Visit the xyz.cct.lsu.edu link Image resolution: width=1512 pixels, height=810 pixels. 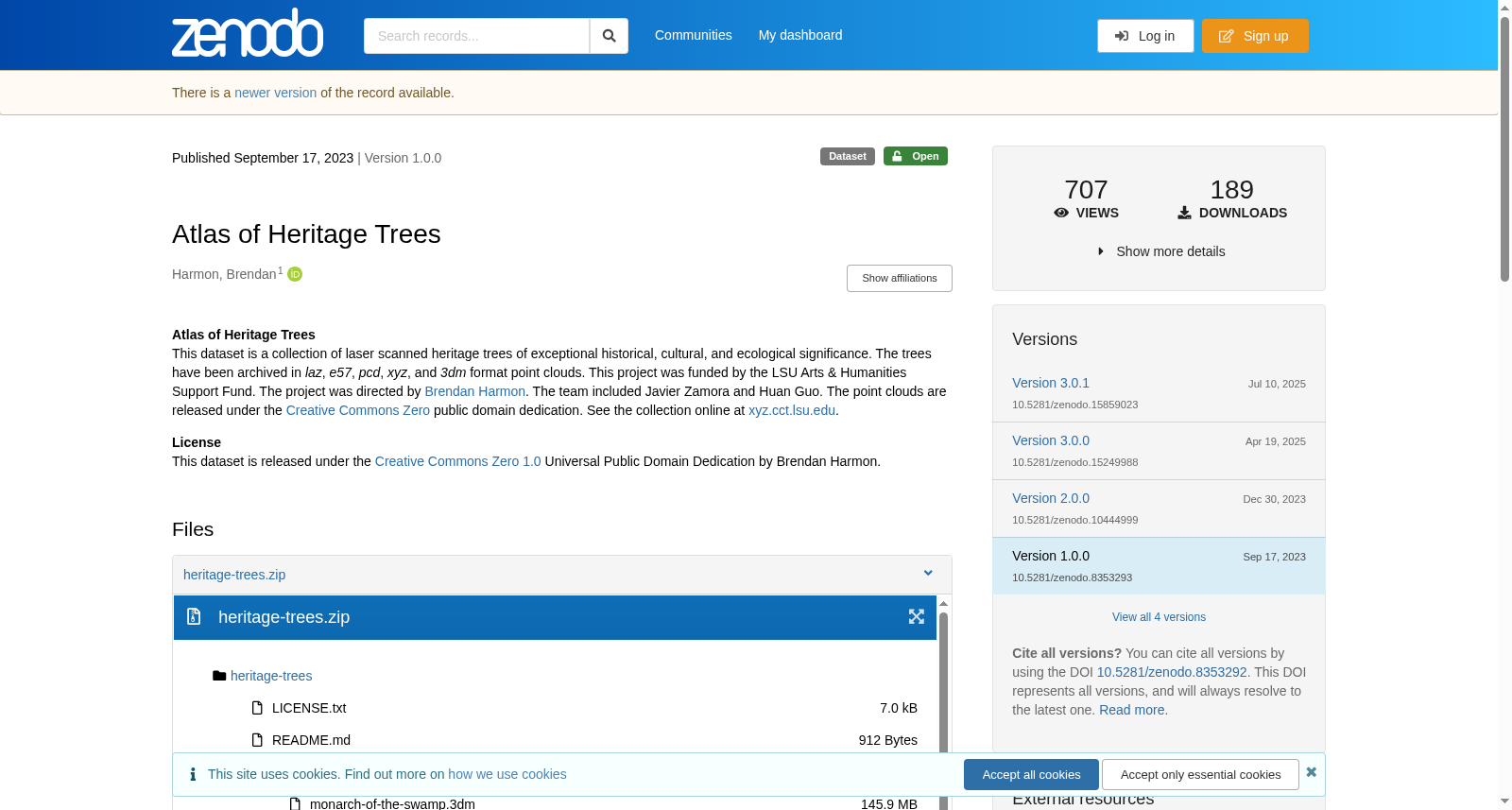(x=792, y=410)
